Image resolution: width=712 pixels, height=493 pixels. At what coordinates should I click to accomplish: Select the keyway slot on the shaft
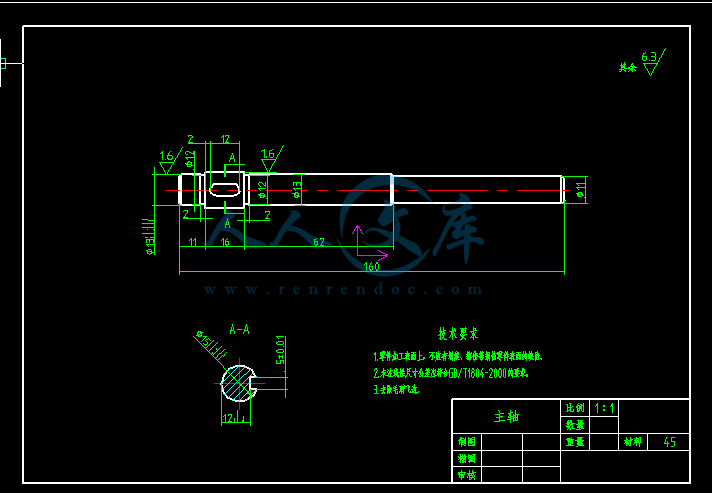pyautogui.click(x=224, y=188)
